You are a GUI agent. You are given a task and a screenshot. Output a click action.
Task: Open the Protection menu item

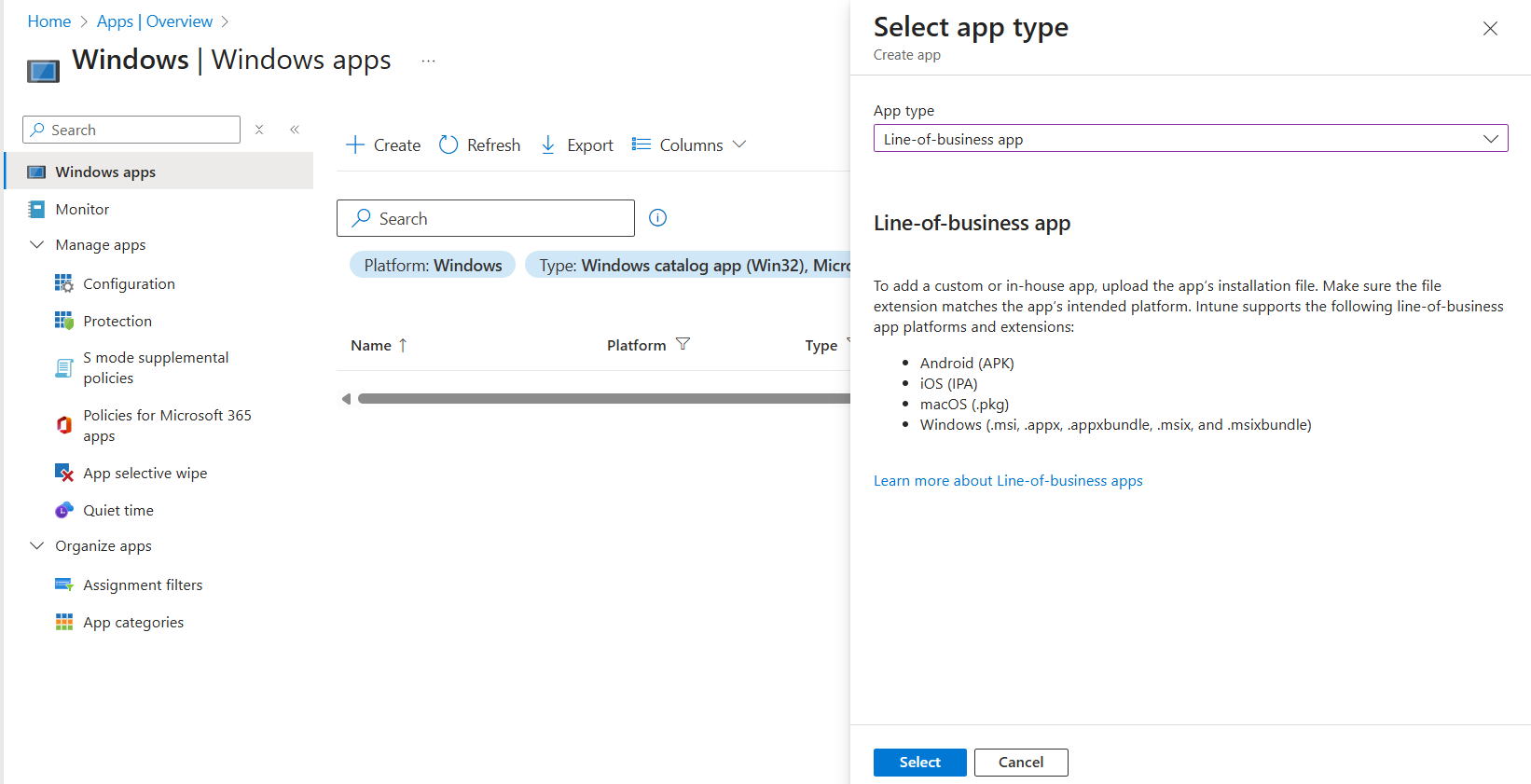pos(117,321)
